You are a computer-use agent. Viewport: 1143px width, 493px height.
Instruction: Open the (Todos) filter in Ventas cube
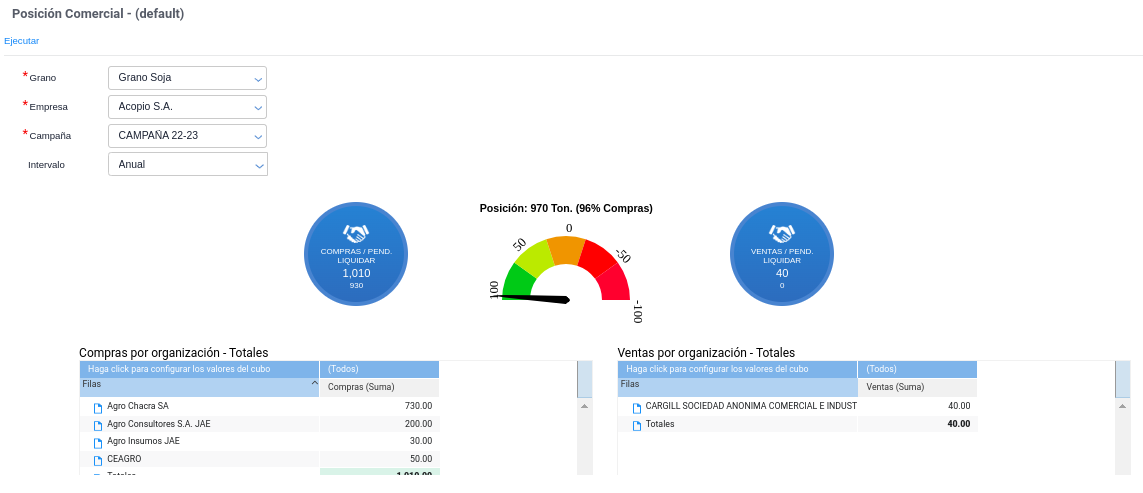(x=918, y=369)
